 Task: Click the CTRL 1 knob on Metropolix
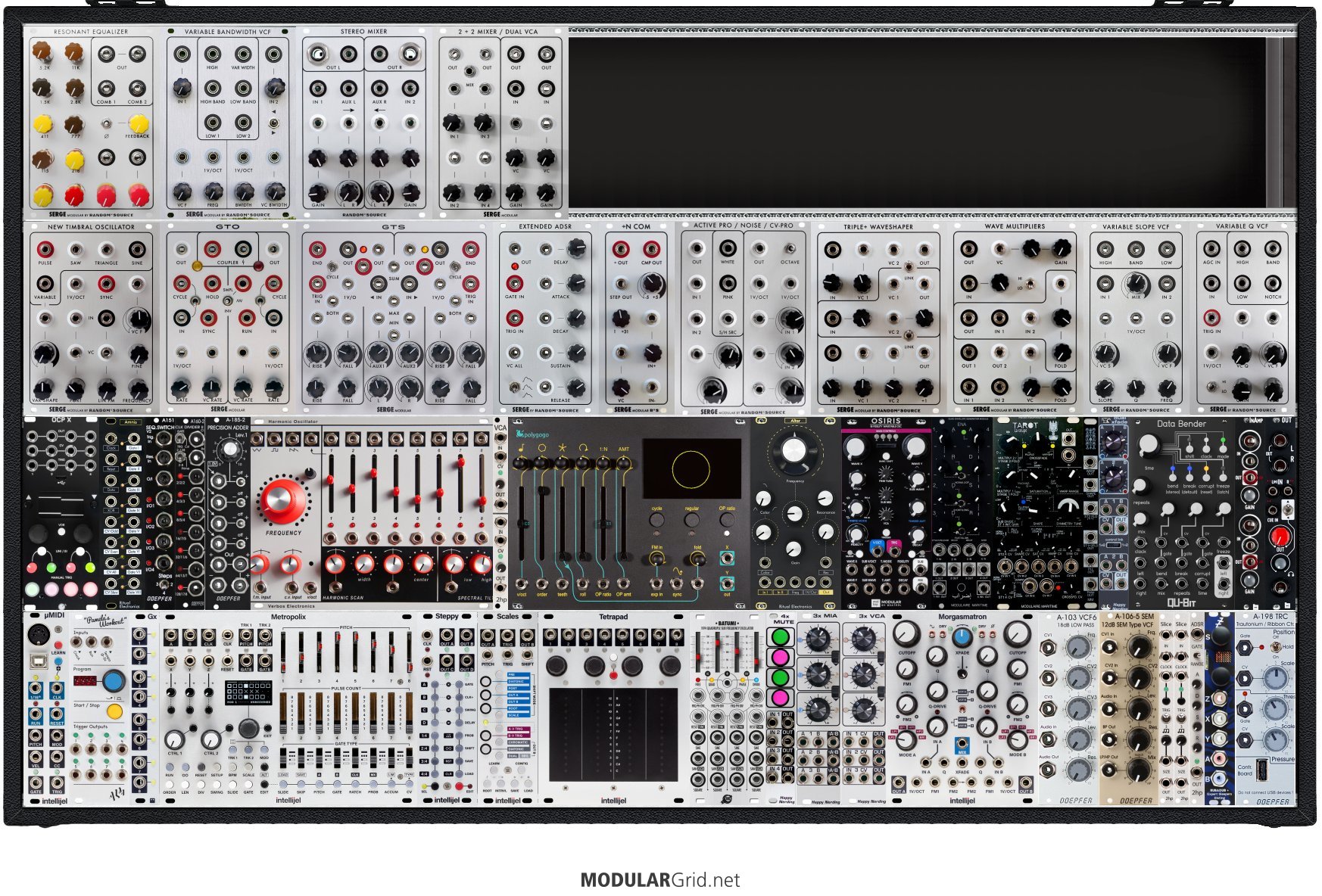tap(175, 739)
